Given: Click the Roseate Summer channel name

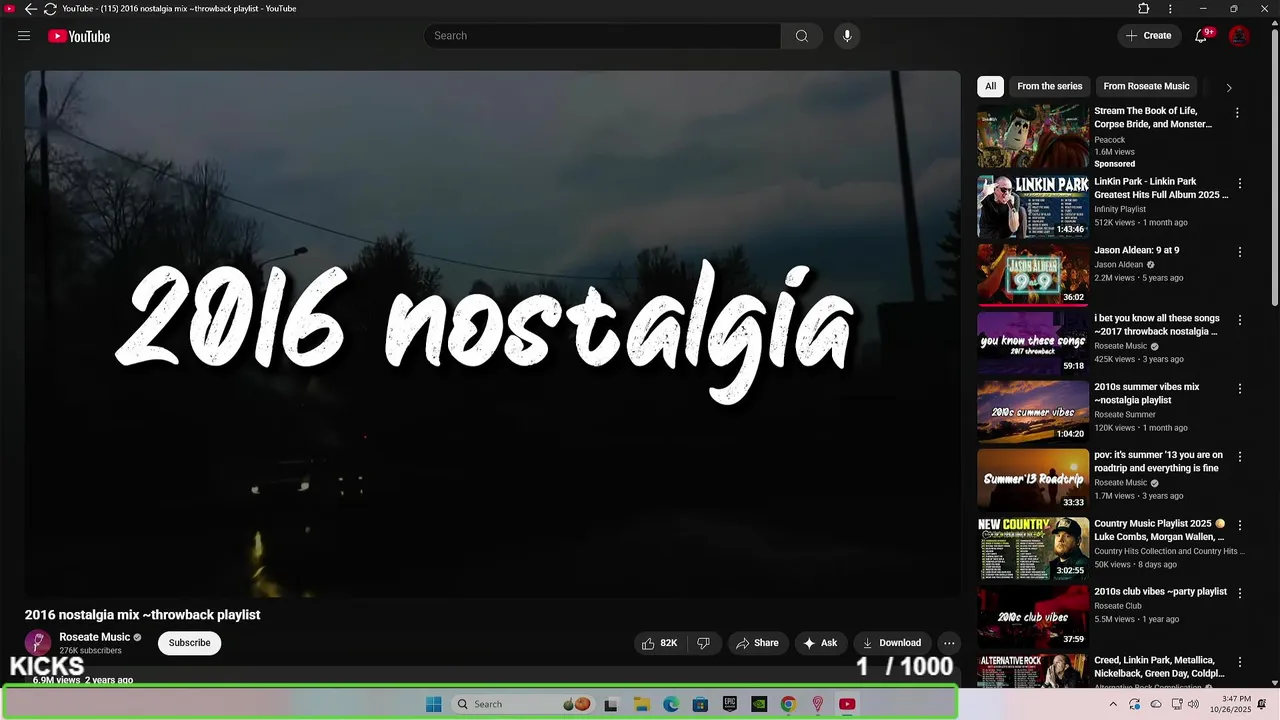Looking at the screenshot, I should pyautogui.click(x=1125, y=414).
